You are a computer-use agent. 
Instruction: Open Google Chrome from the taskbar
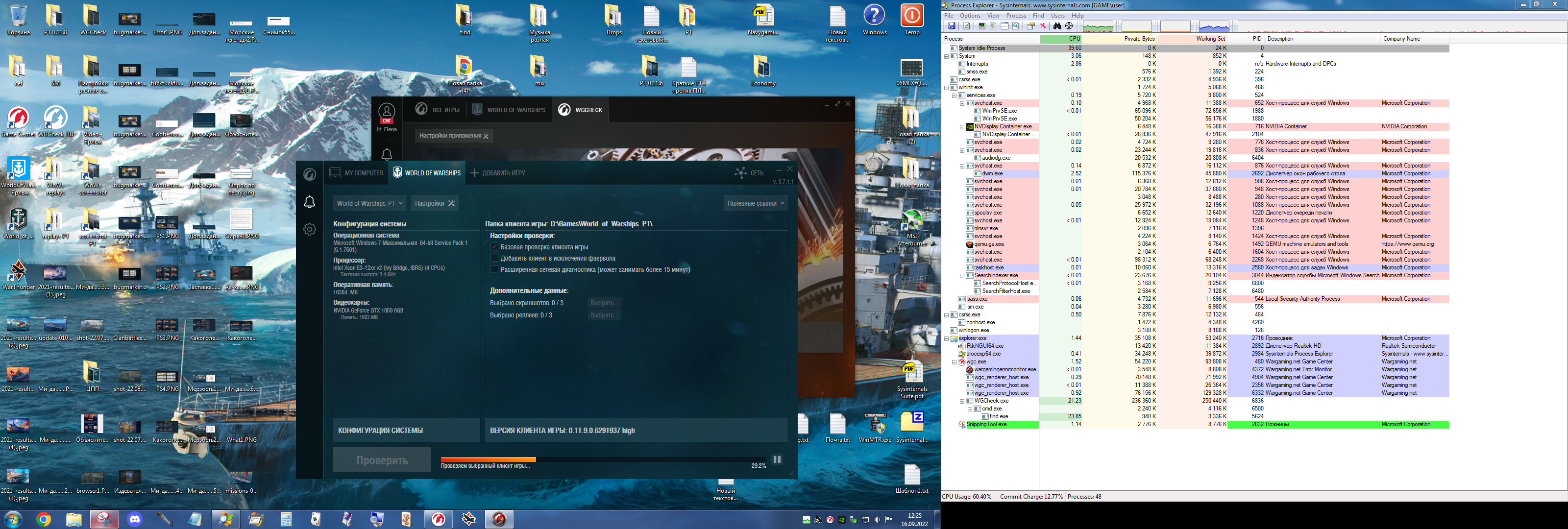(x=43, y=519)
